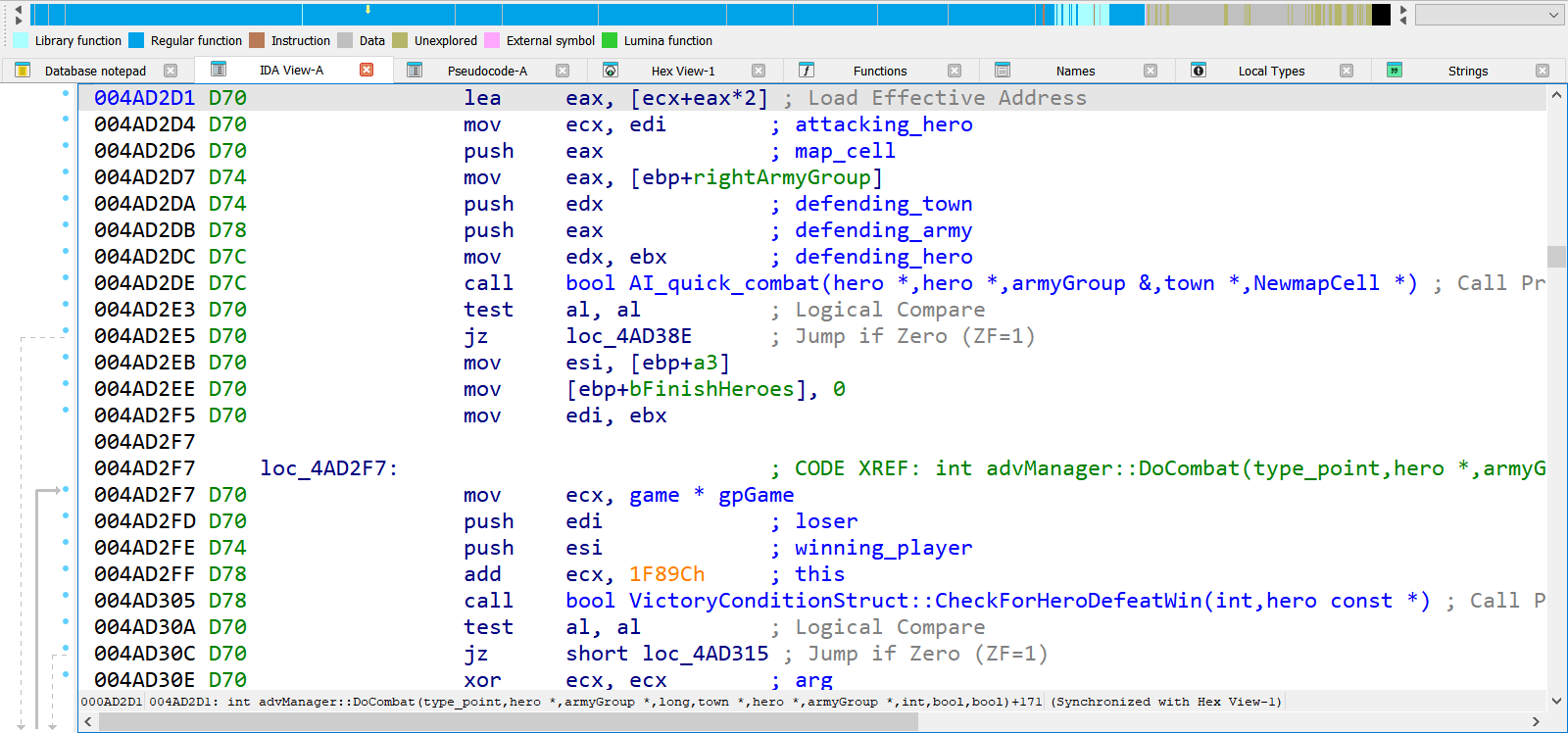Click the yellow position marker in navigation band
This screenshot has height=733, width=1568.
pos(368,9)
